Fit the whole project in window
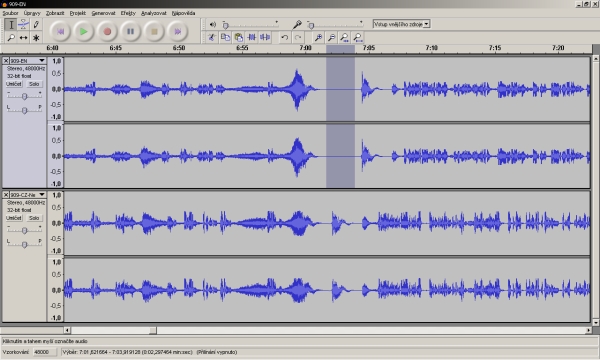600x360 pixels. click(x=358, y=37)
